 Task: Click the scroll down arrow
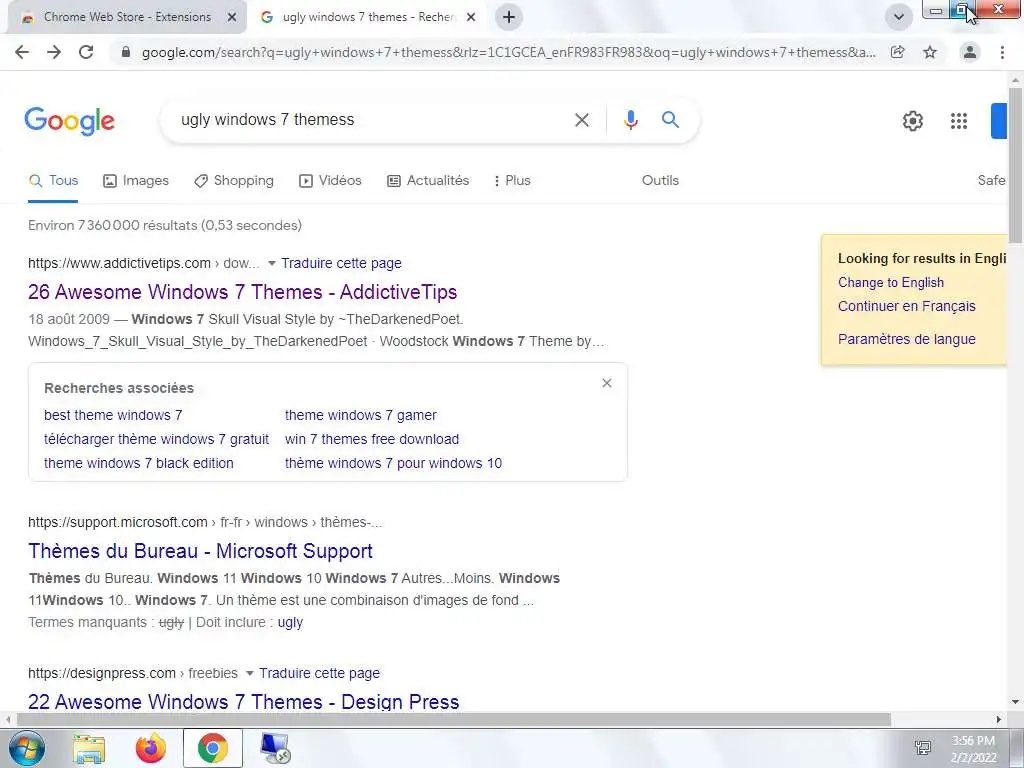click(x=1016, y=703)
